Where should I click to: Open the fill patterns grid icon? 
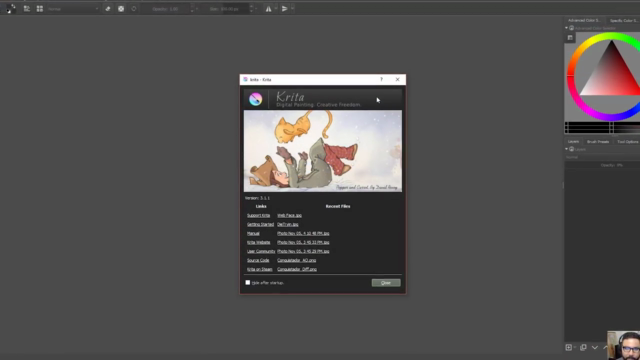(40, 9)
